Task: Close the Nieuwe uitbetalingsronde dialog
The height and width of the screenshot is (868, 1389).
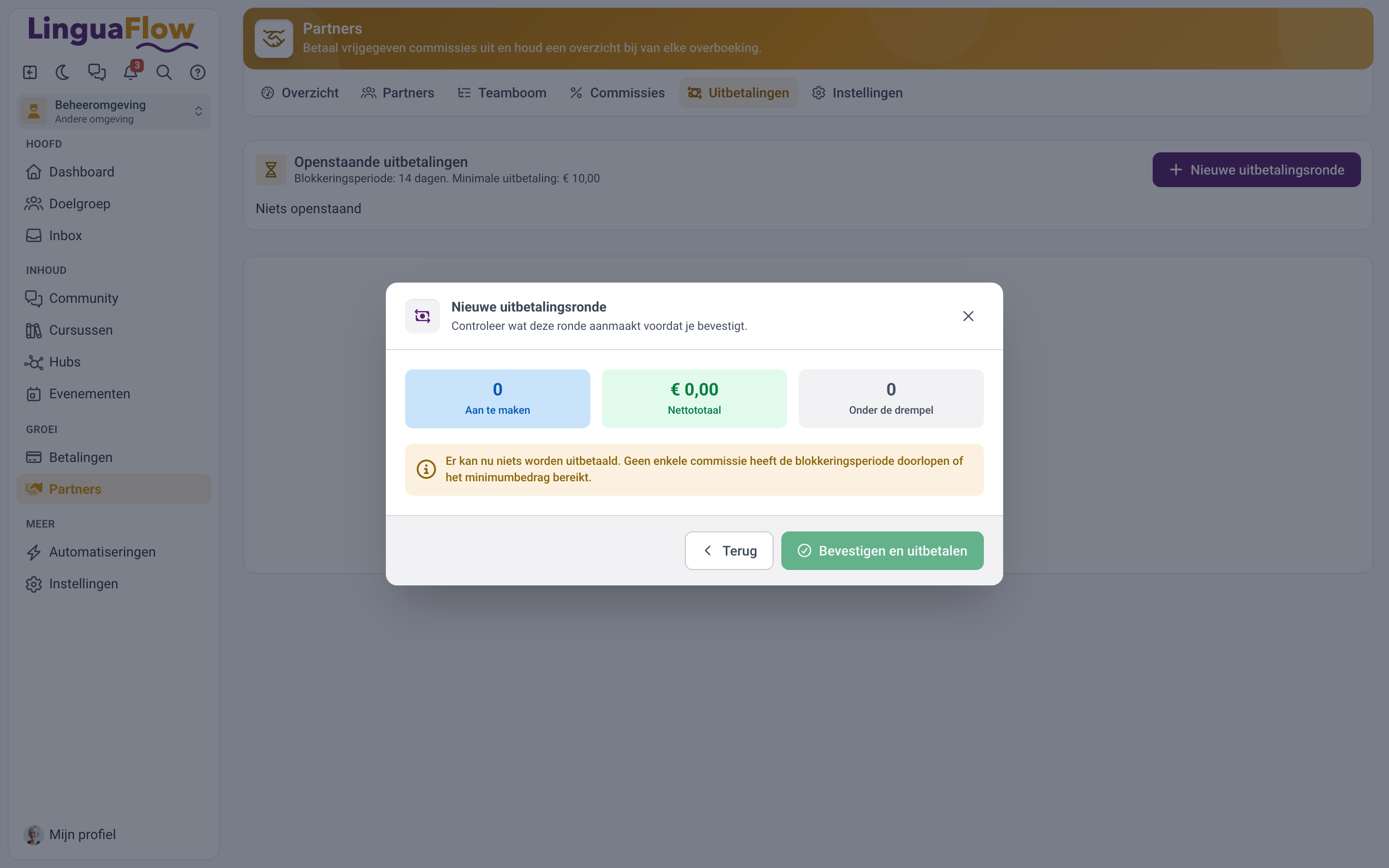Action: (x=968, y=316)
